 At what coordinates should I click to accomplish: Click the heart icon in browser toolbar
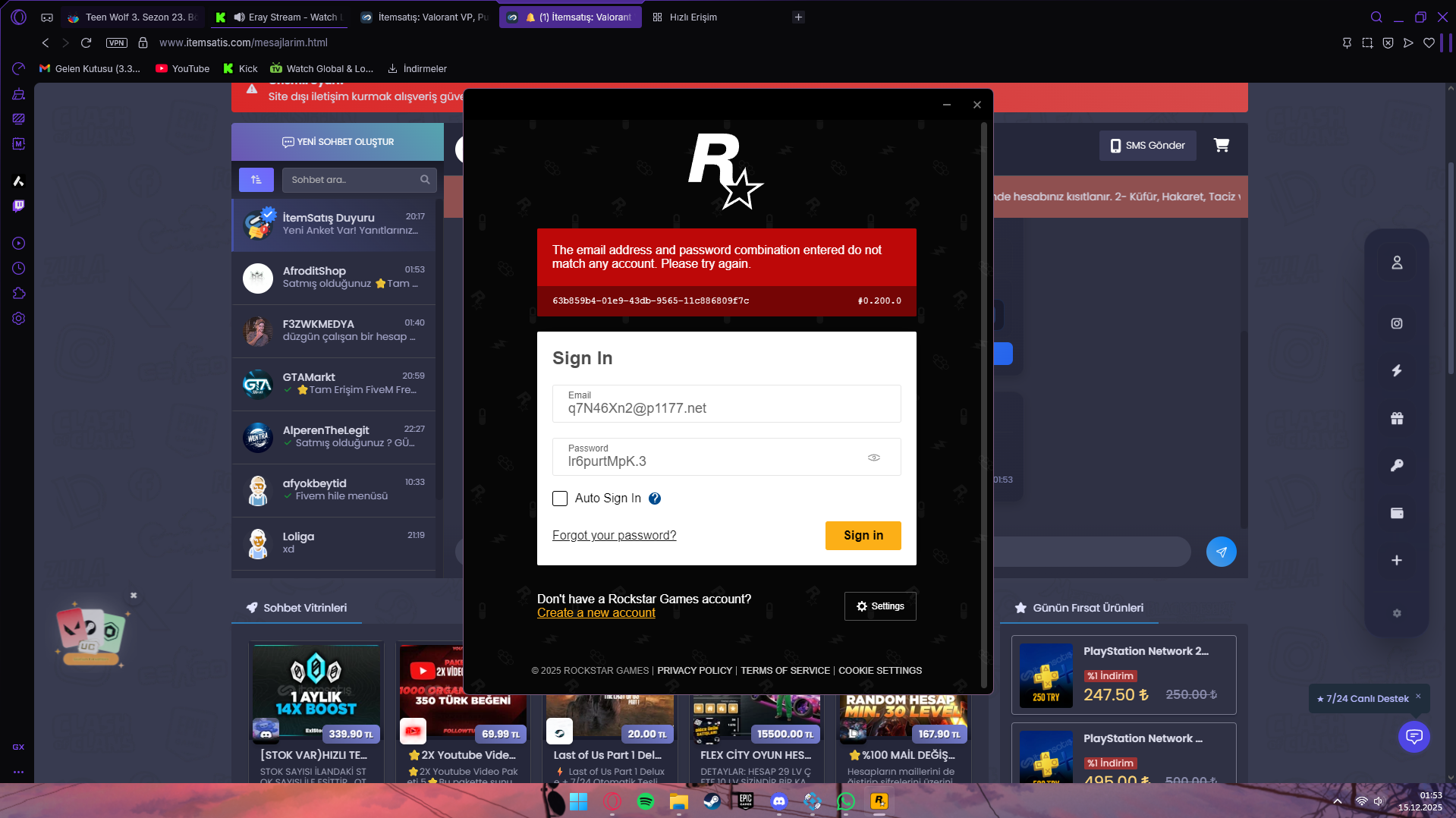(x=1429, y=42)
